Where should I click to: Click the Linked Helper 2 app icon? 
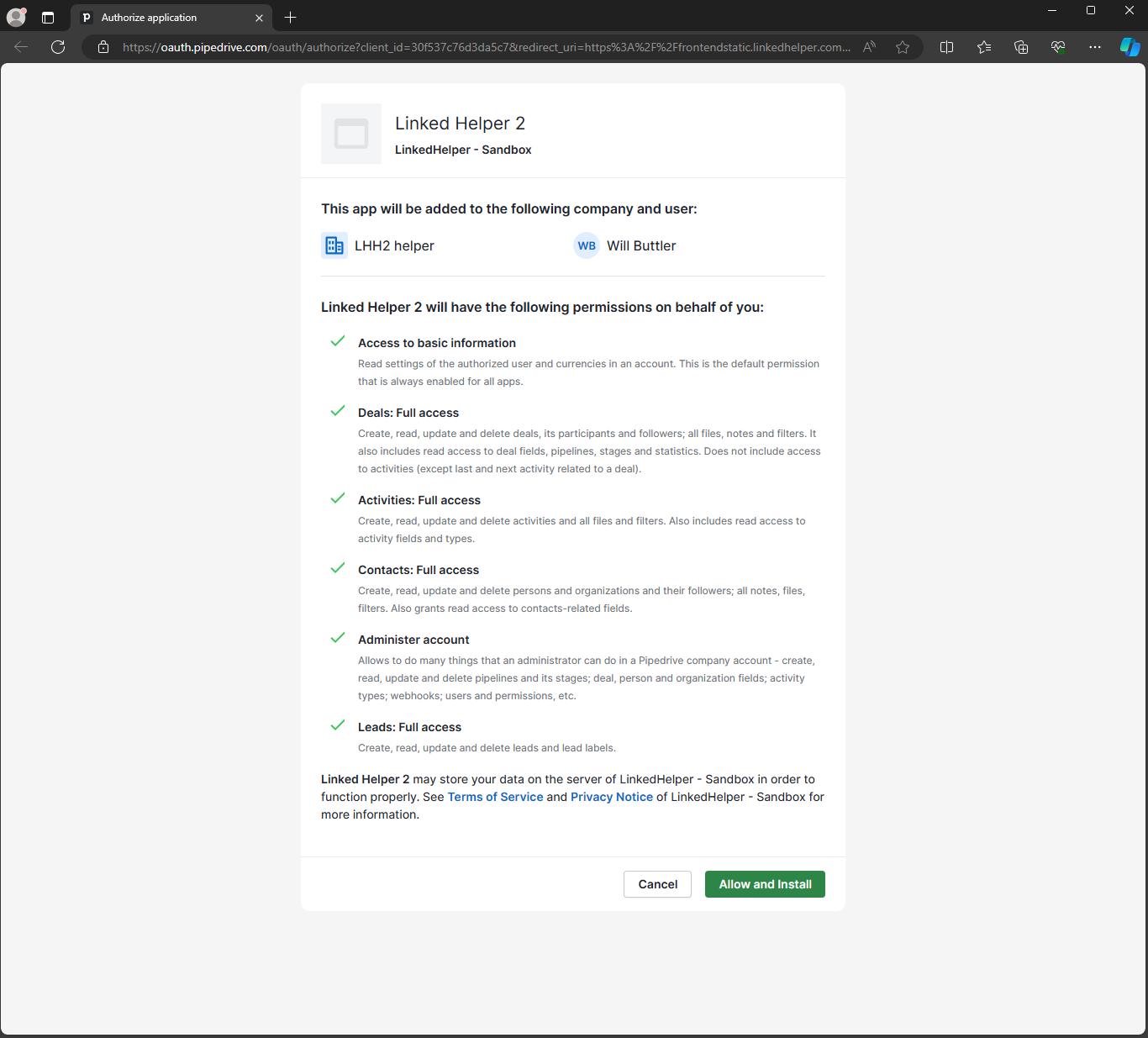pyautogui.click(x=350, y=134)
